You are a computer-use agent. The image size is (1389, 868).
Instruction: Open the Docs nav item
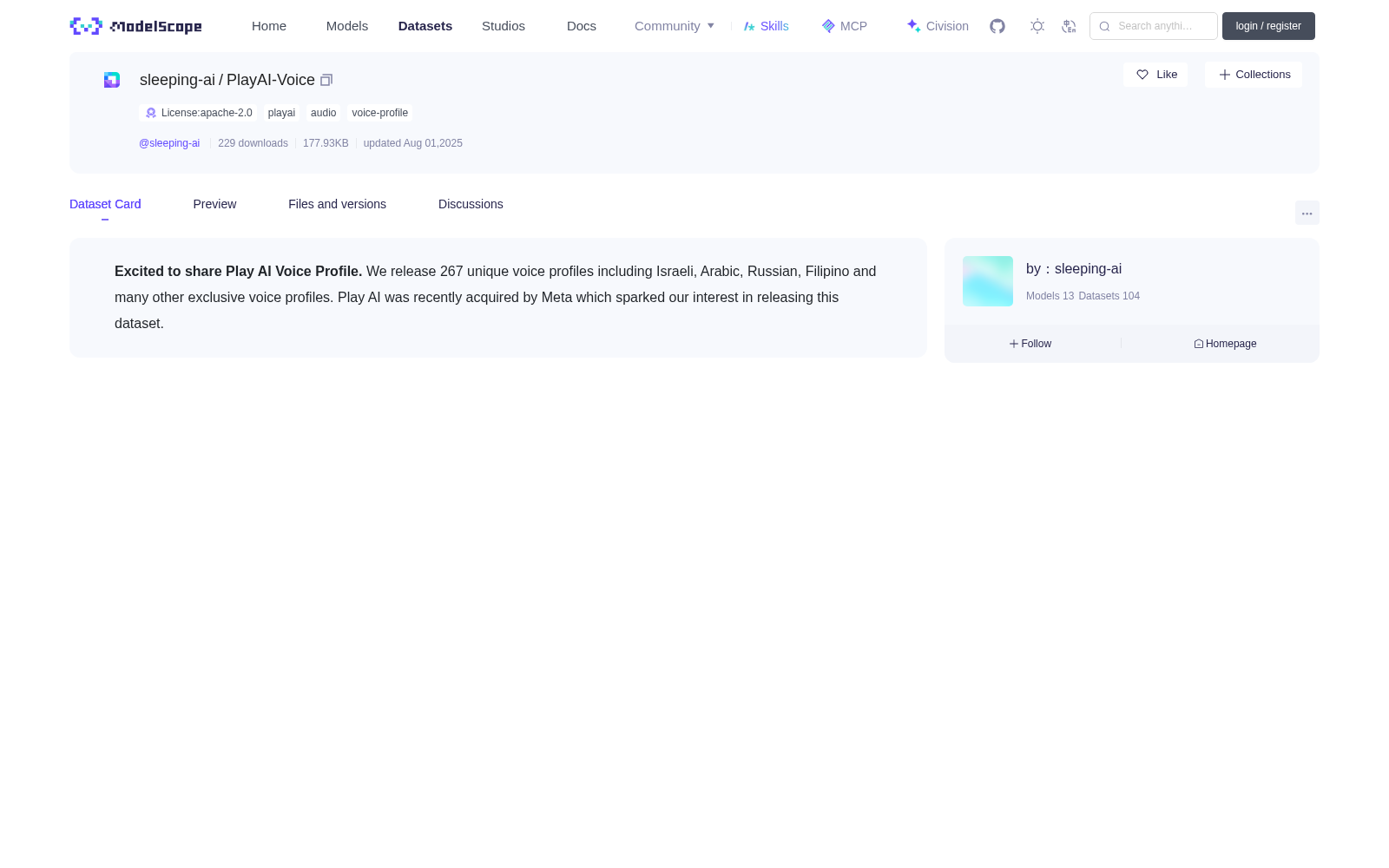coord(582,26)
